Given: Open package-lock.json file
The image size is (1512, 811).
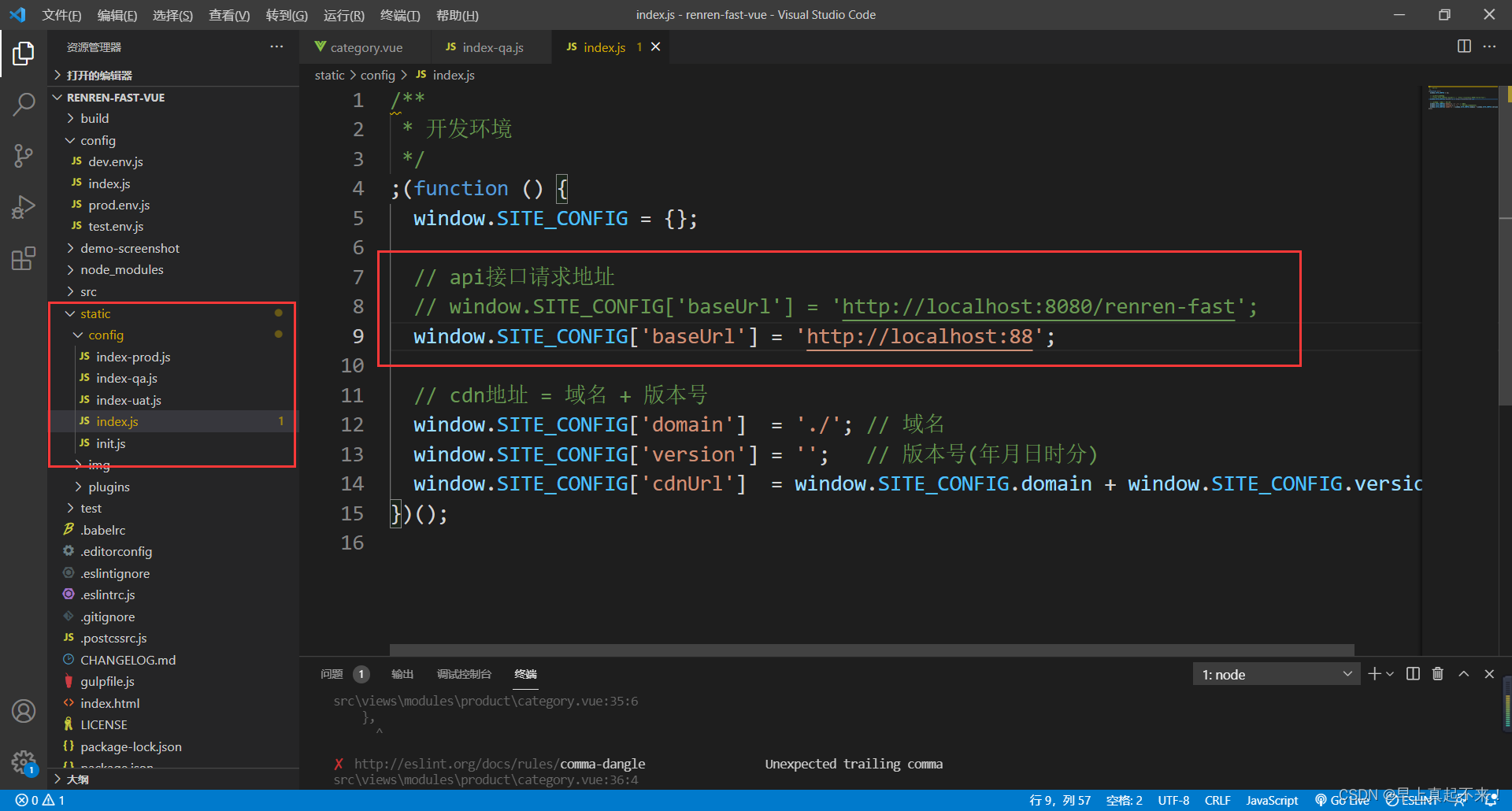Looking at the screenshot, I should coord(131,746).
